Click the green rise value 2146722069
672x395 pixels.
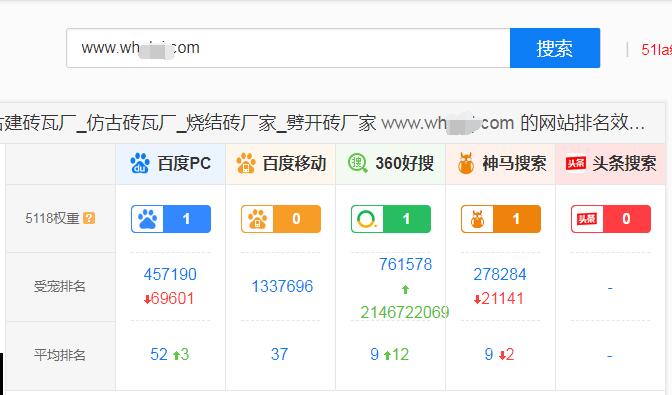[405, 312]
